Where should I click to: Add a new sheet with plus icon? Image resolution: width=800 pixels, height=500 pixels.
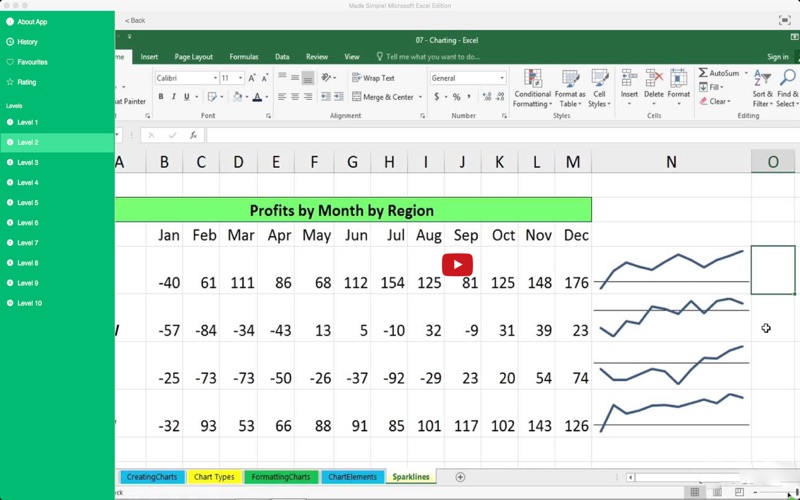[x=460, y=477]
